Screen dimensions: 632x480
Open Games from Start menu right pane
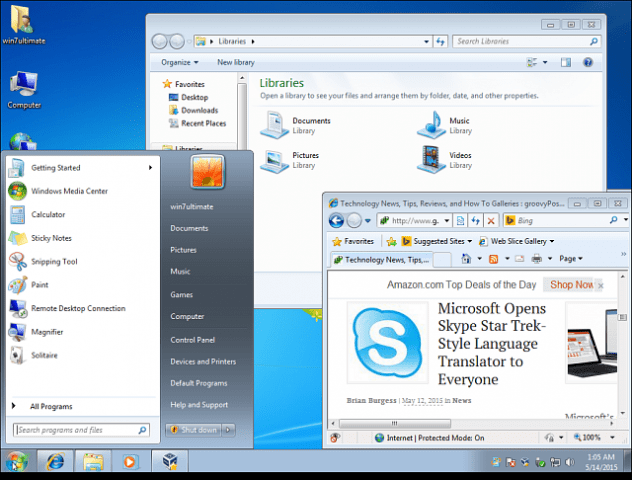[x=181, y=295]
